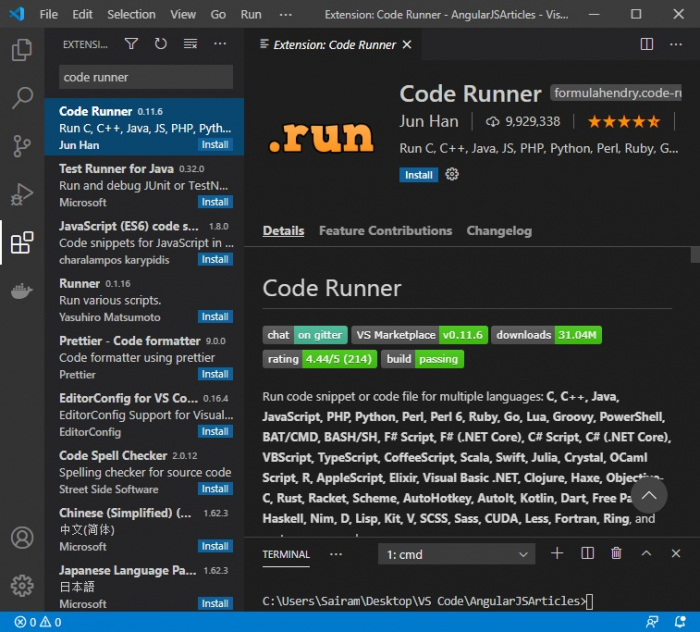Click the filter extensions funnel icon
700x632 pixels.
[131, 44]
